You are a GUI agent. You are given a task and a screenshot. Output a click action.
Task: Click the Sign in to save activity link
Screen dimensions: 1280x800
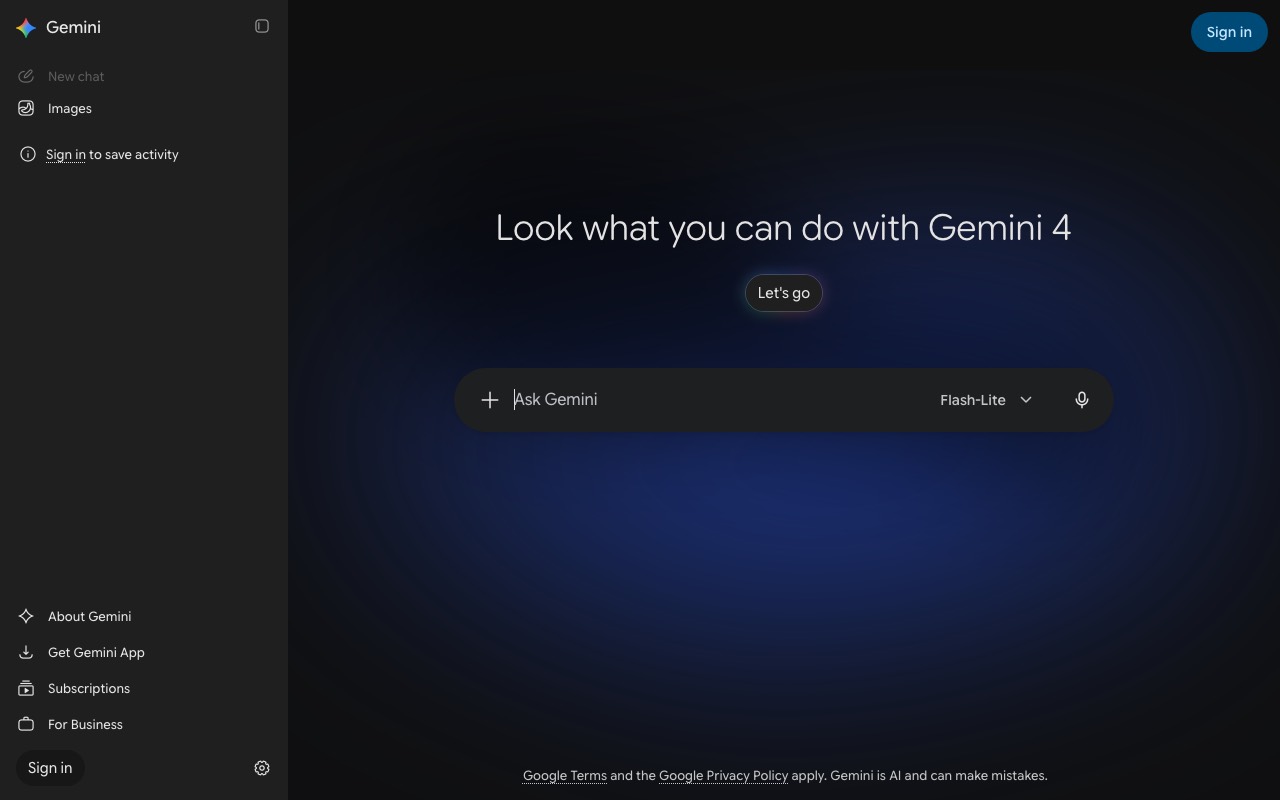pos(66,155)
